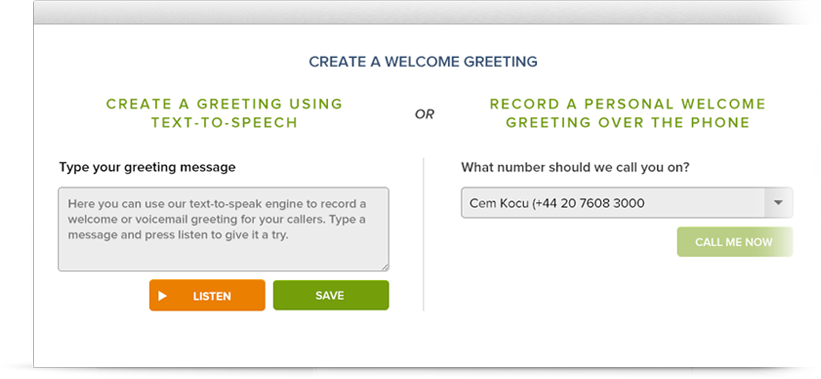Click the italic 'OR' separator text
Image resolution: width=821 pixels, height=379 pixels.
coord(425,114)
